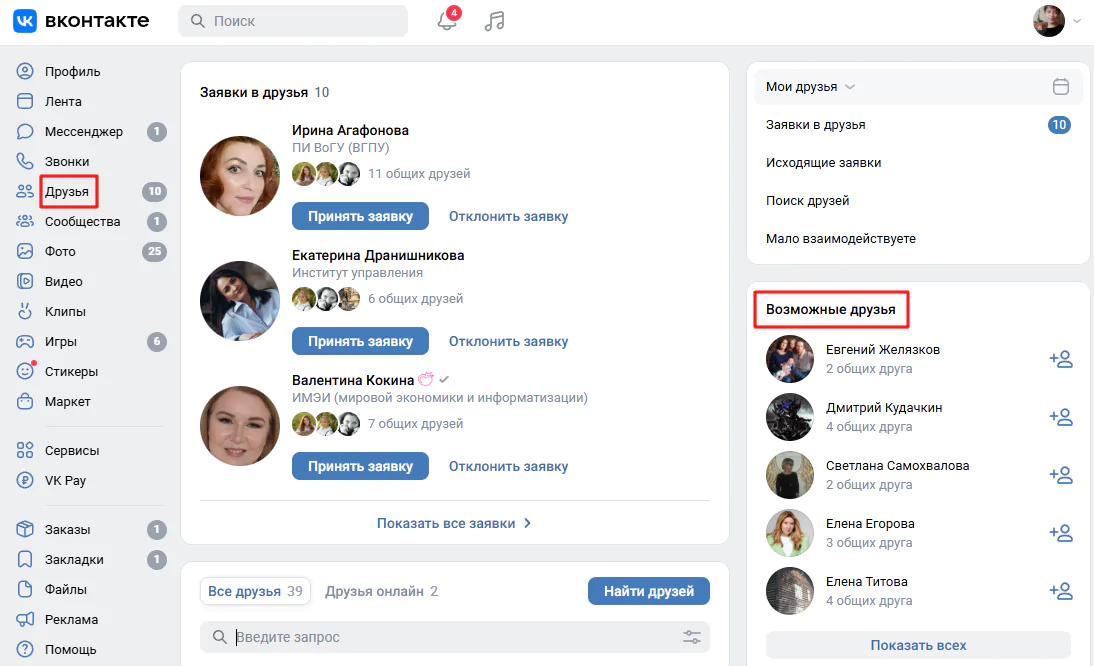Viewport: 1094px width, 666px height.
Task: Open Евгений Желязков's profile name
Action: pos(883,349)
